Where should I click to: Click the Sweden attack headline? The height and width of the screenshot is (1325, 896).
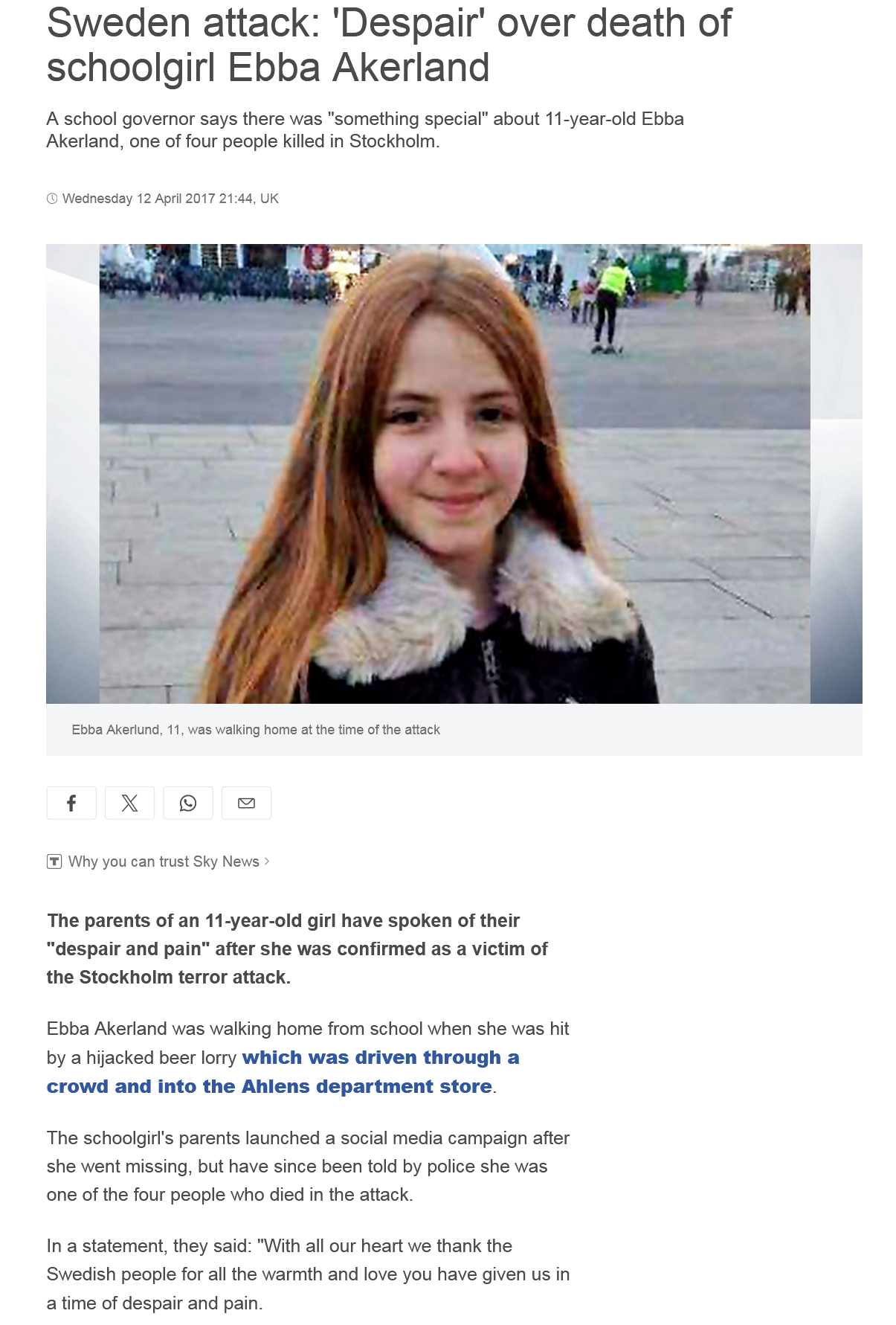click(389, 45)
